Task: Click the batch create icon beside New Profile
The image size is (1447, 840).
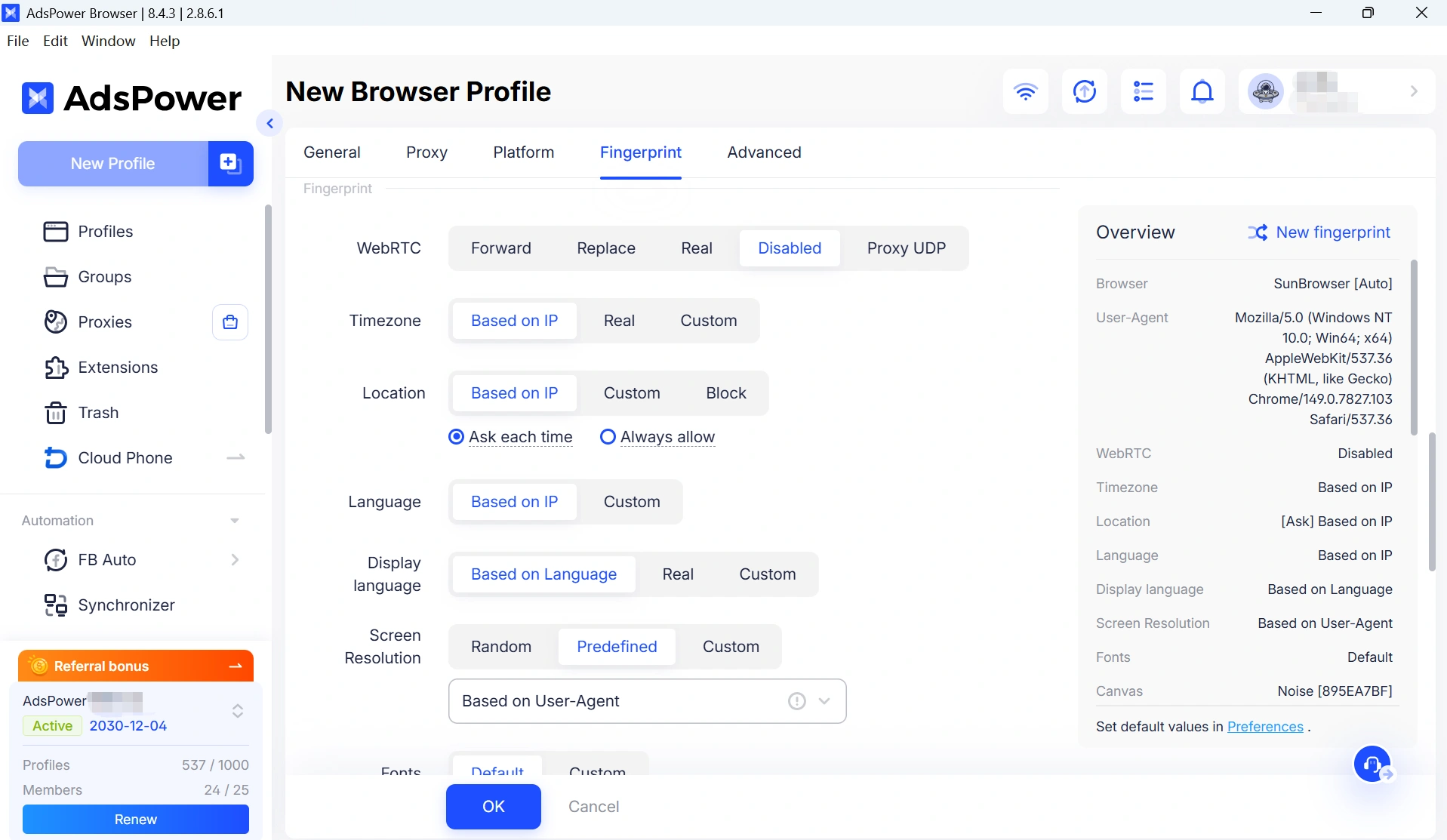Action: coord(230,163)
